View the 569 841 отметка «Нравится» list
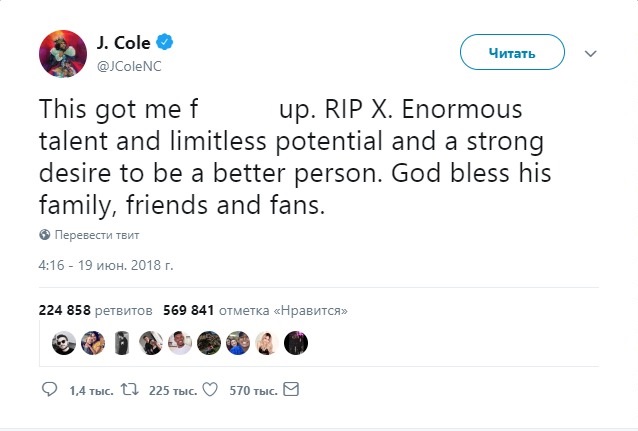 click(x=255, y=311)
